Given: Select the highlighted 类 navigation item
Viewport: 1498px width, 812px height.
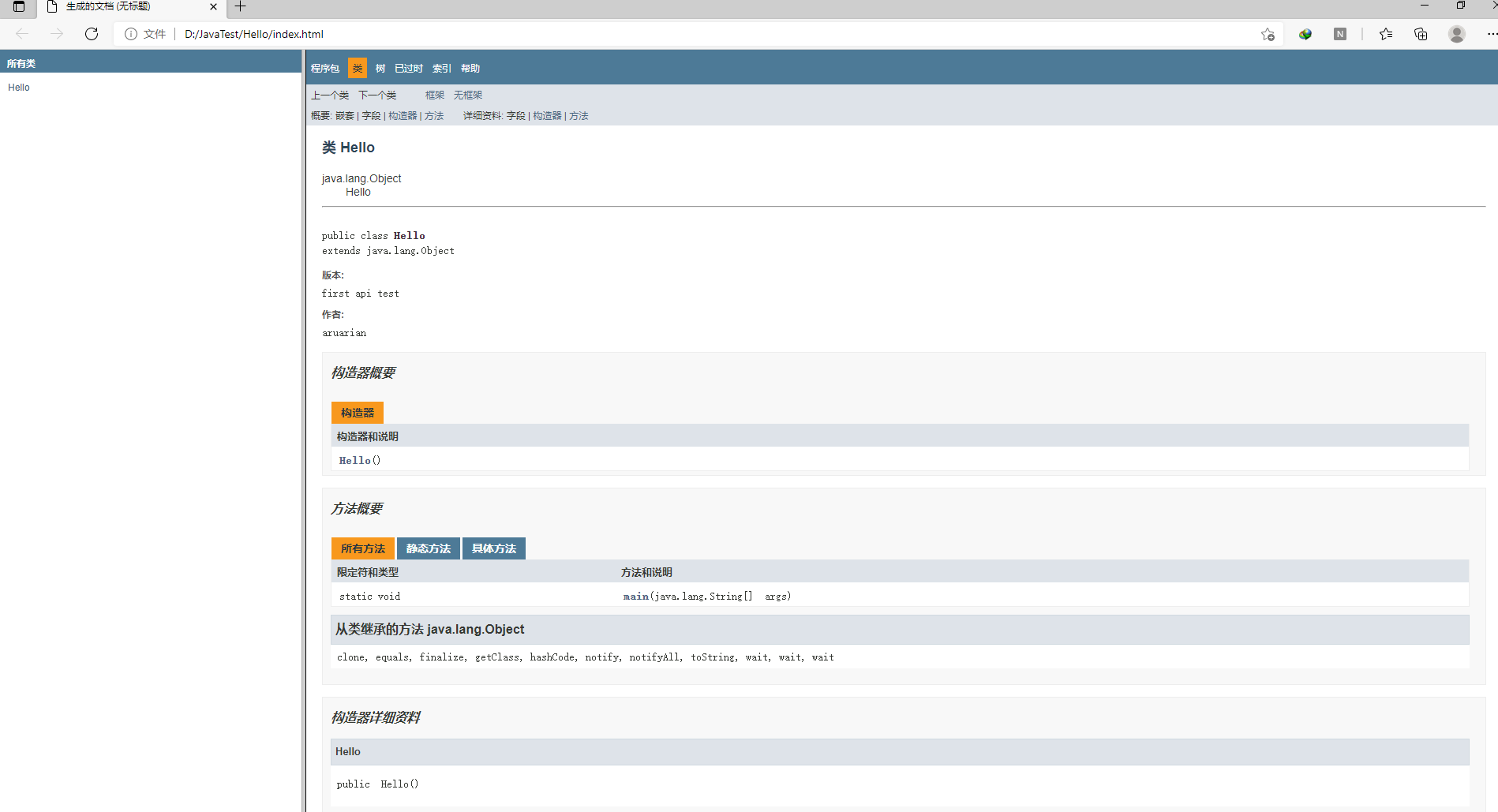Looking at the screenshot, I should tap(358, 69).
